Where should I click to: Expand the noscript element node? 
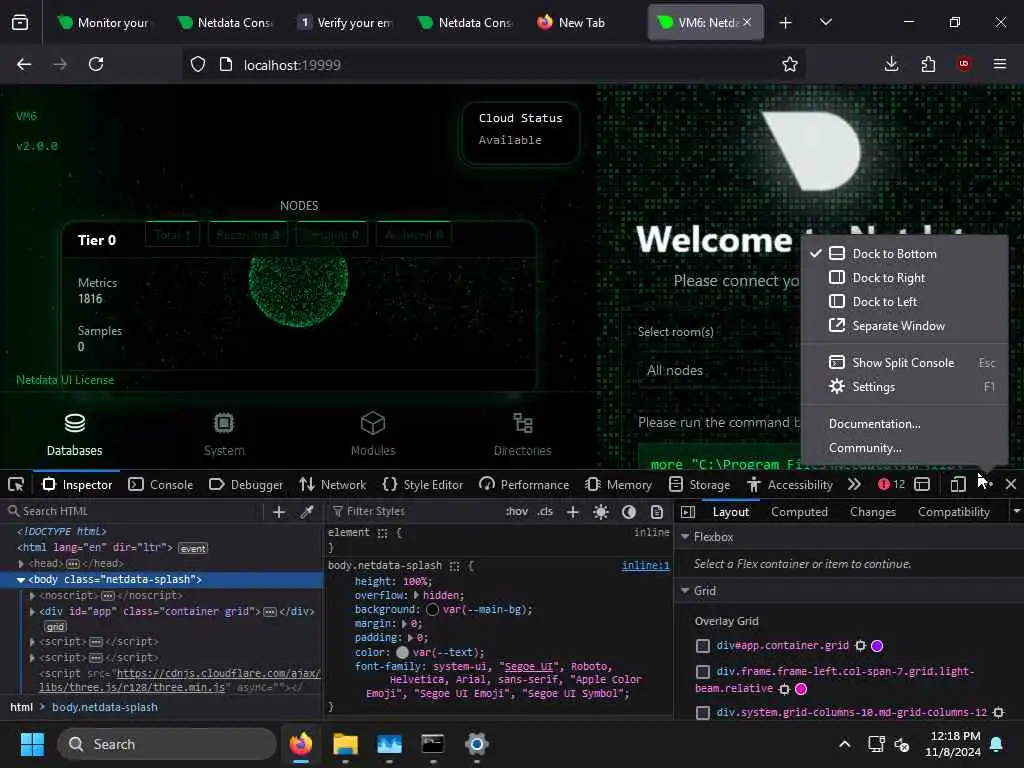tap(32, 596)
